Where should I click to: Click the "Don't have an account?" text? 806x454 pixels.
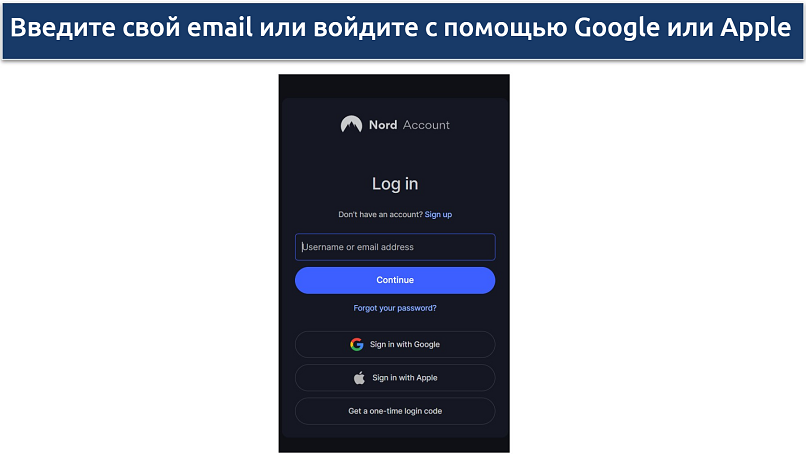(x=380, y=214)
